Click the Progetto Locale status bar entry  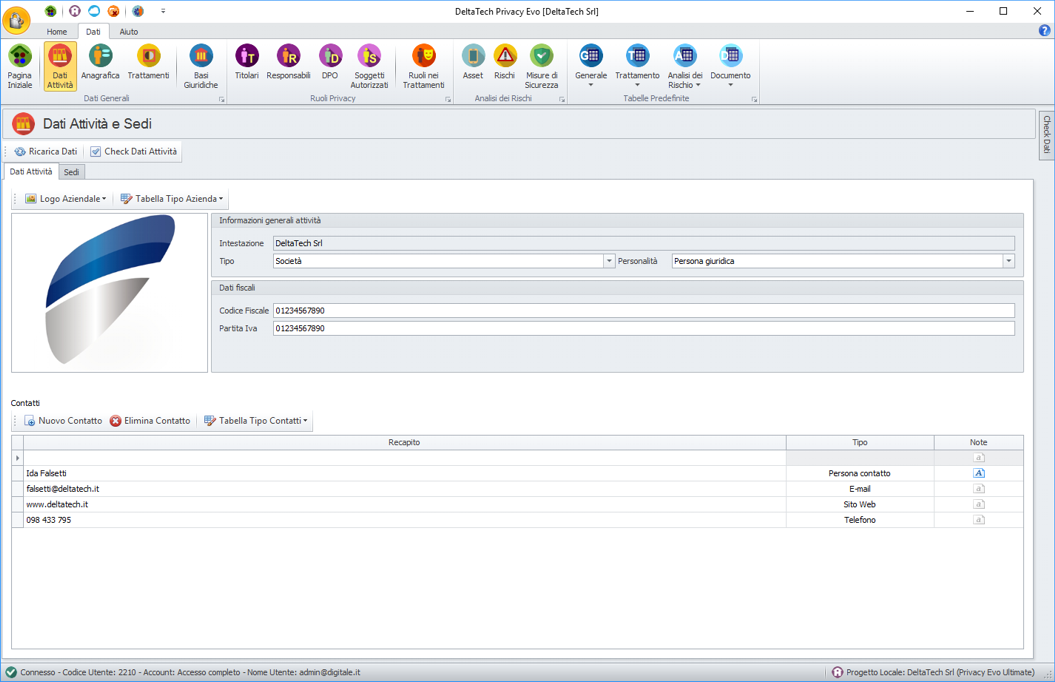pyautogui.click(x=933, y=672)
